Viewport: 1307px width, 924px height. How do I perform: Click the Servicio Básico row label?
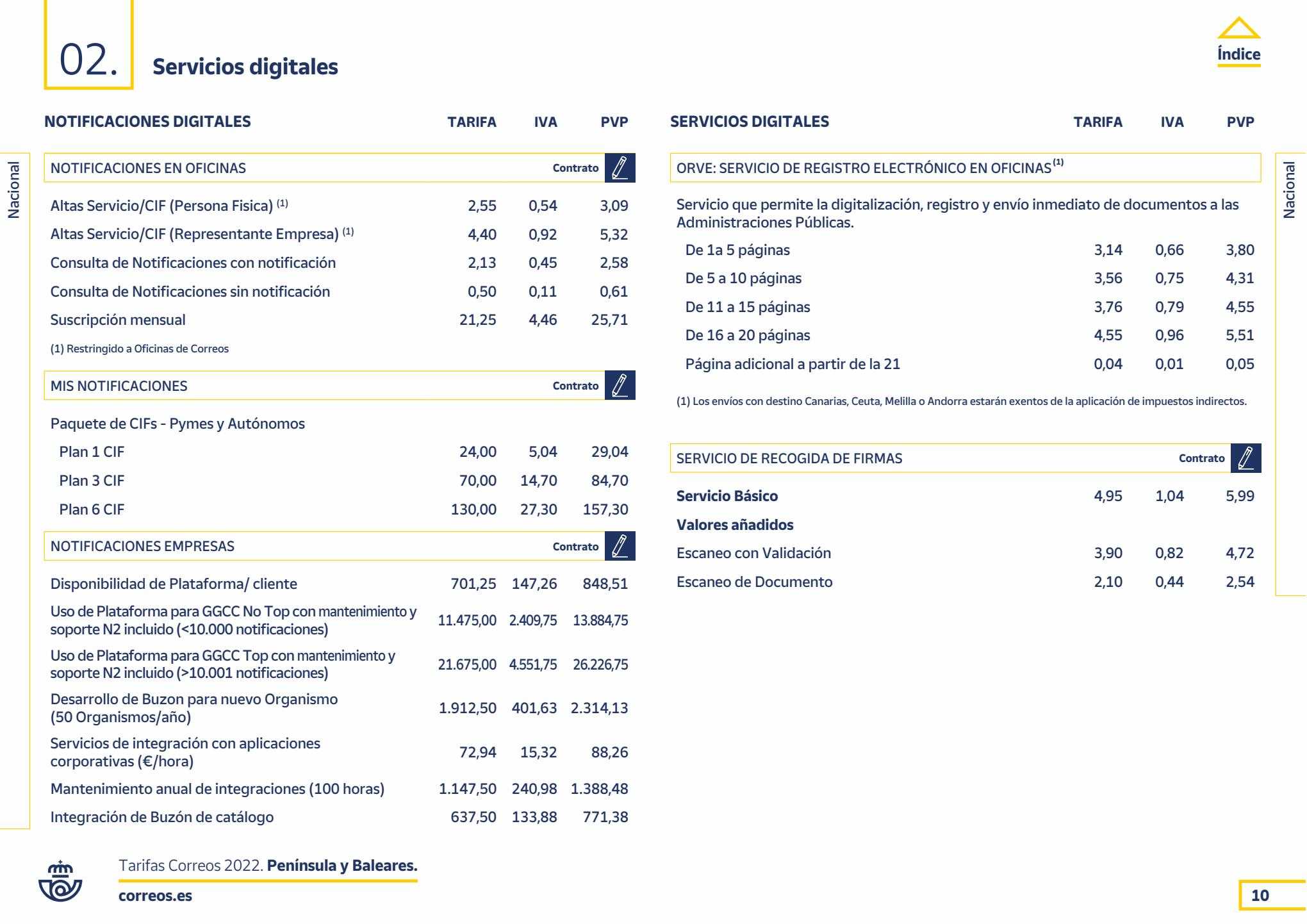click(727, 496)
